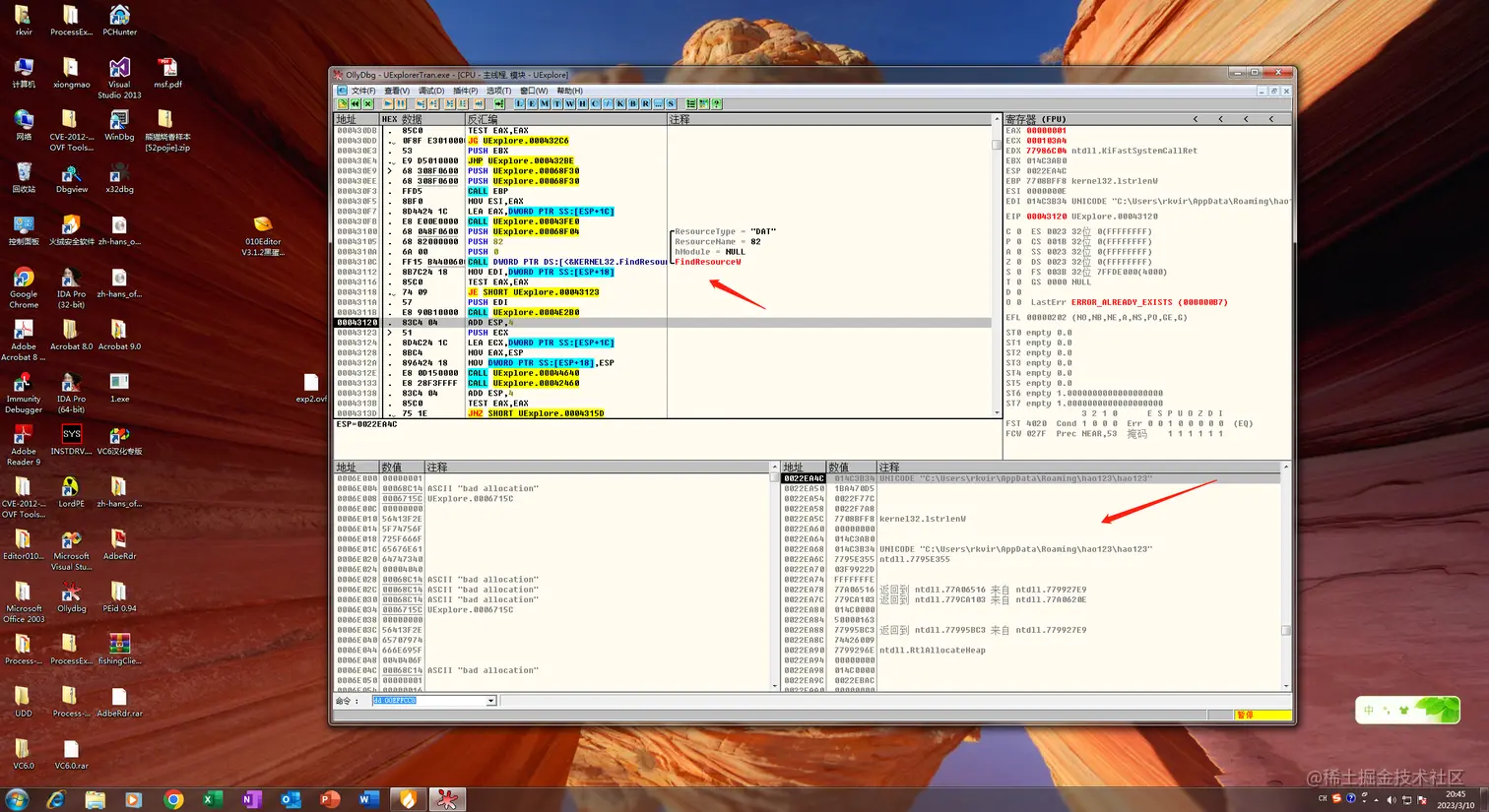Click the 寄存器 (FPU) registers header
The height and width of the screenshot is (812, 1489).
(x=1035, y=119)
